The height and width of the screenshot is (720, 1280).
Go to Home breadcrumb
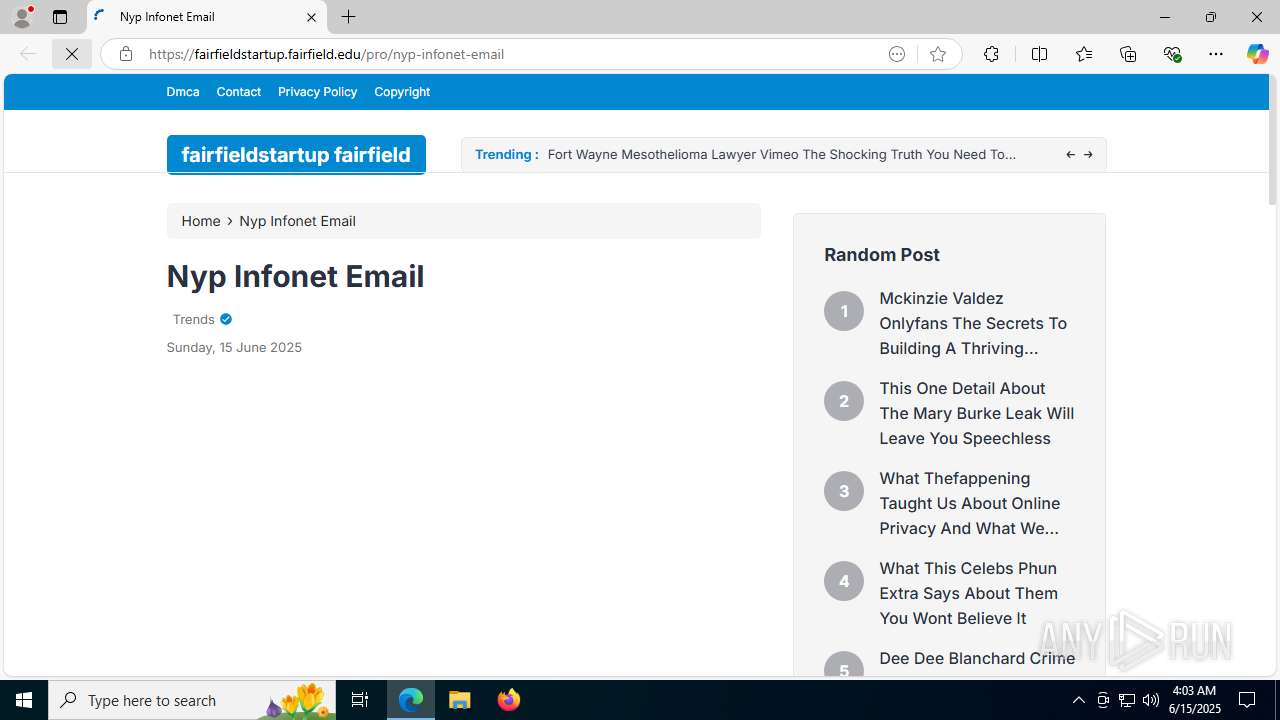[x=201, y=221]
